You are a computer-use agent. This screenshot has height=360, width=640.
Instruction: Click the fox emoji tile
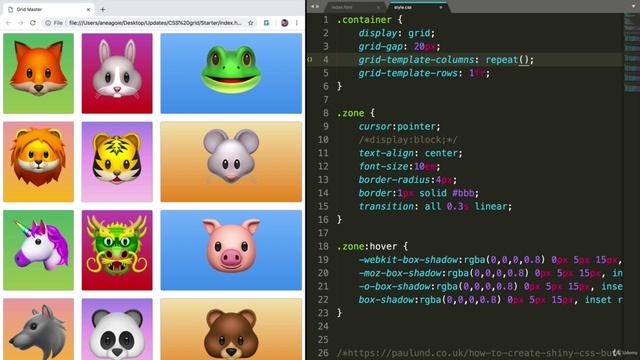(x=38, y=73)
